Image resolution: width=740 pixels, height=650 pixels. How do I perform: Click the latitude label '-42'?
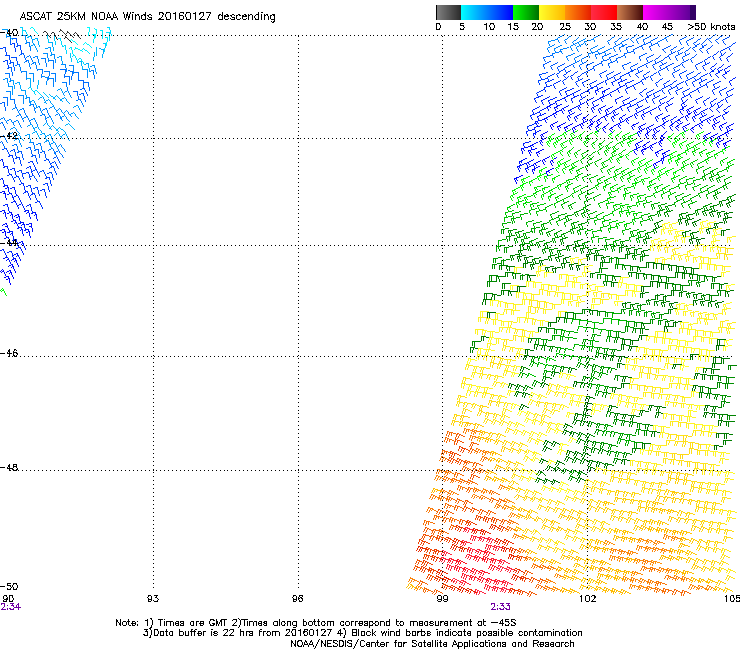pyautogui.click(x=9, y=136)
